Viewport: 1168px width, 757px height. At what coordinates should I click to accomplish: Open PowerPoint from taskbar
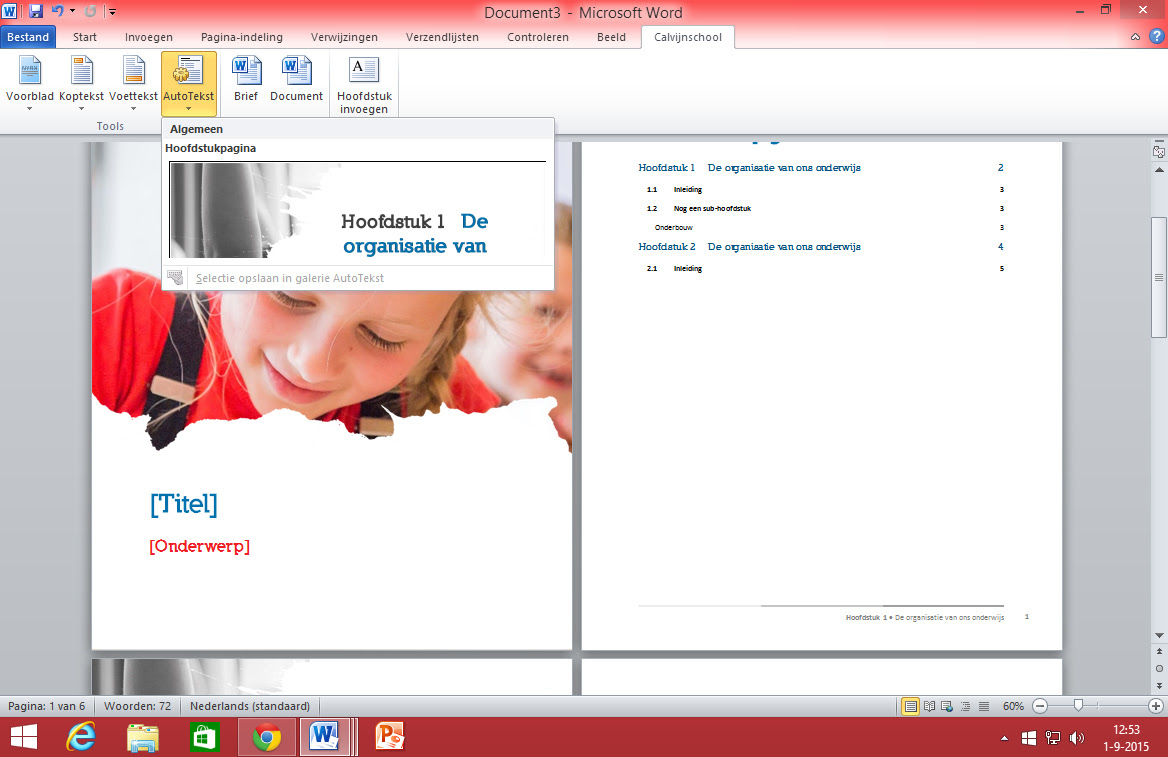389,738
